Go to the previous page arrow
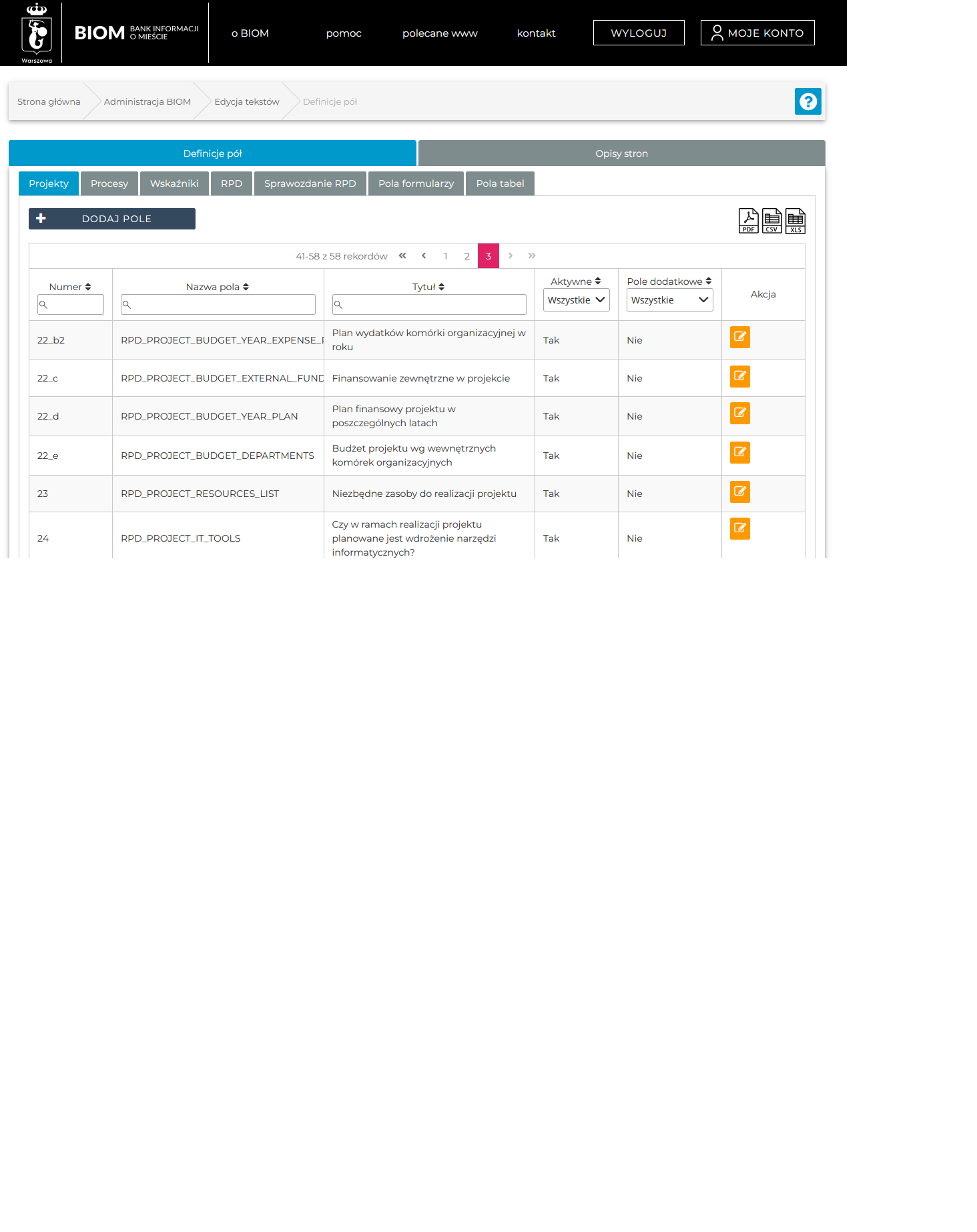The image size is (977, 1232). tap(424, 256)
